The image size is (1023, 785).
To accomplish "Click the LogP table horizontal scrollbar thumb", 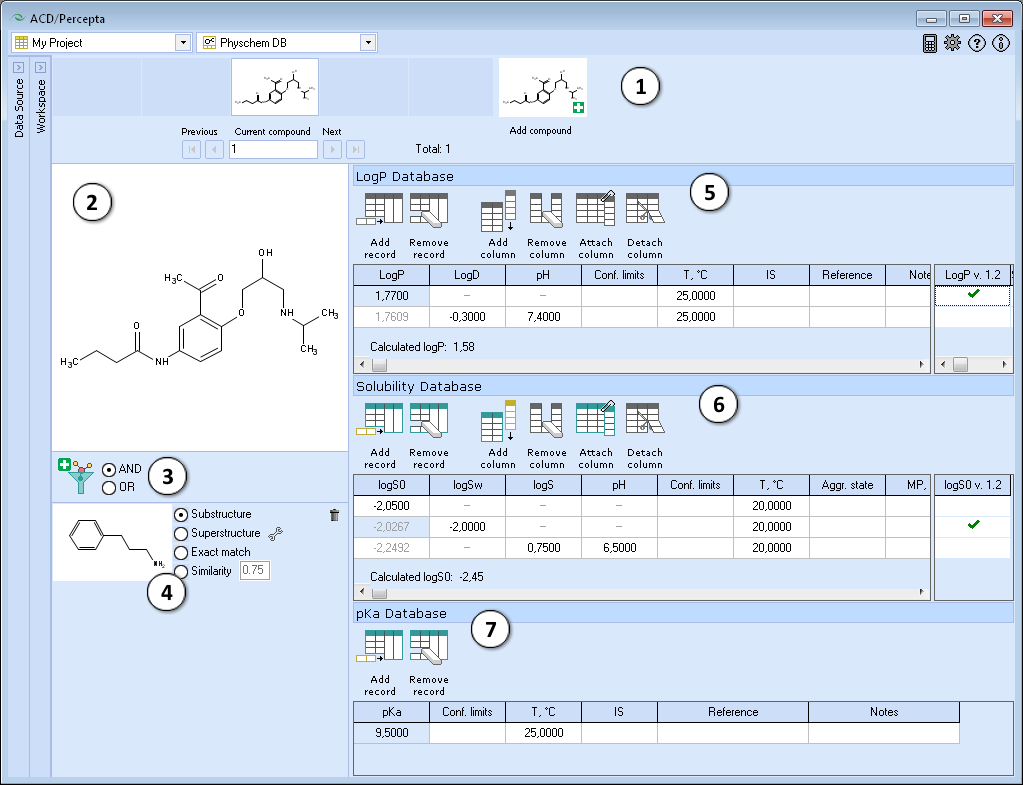I will 379,365.
